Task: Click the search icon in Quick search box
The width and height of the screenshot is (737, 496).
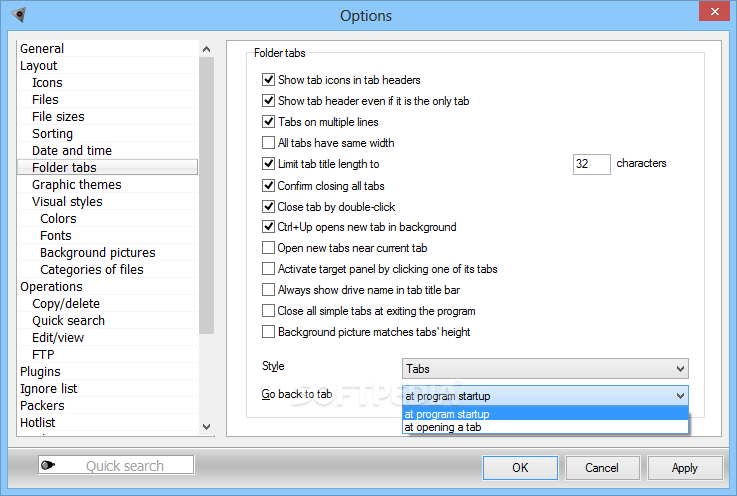Action: [x=47, y=465]
